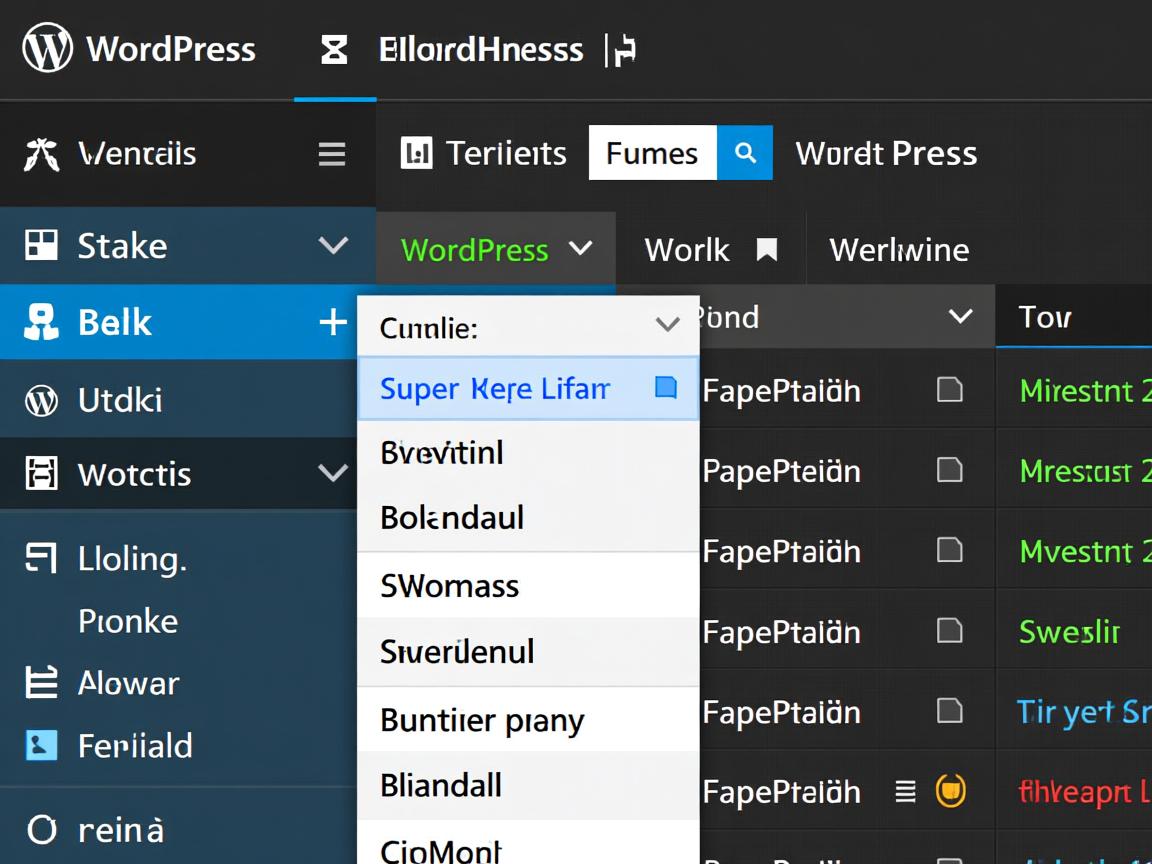Click the Wotctis folder icon
Viewport: 1152px width, 864px height.
tap(42, 473)
